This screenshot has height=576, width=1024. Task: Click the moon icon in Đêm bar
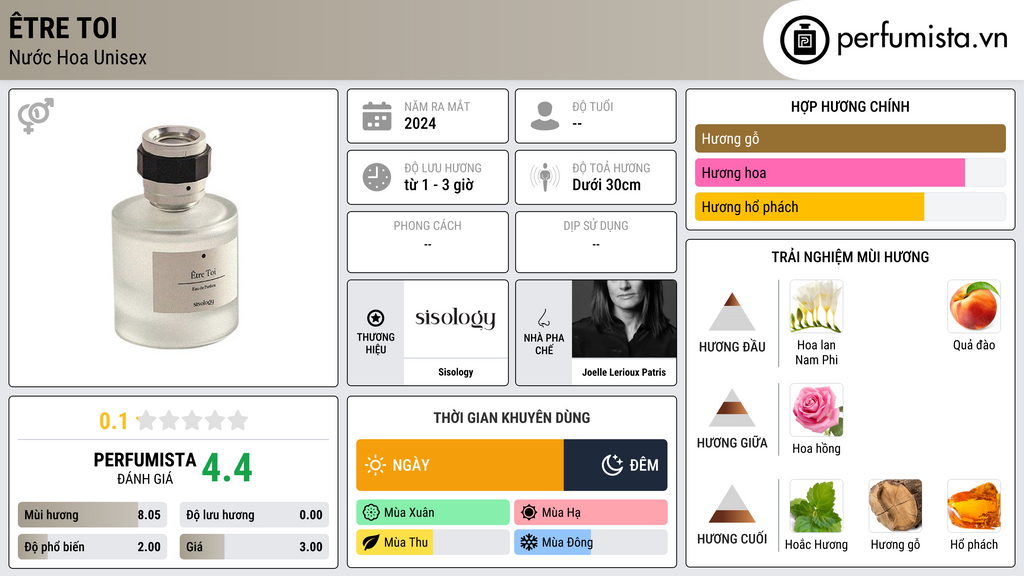tap(612, 465)
